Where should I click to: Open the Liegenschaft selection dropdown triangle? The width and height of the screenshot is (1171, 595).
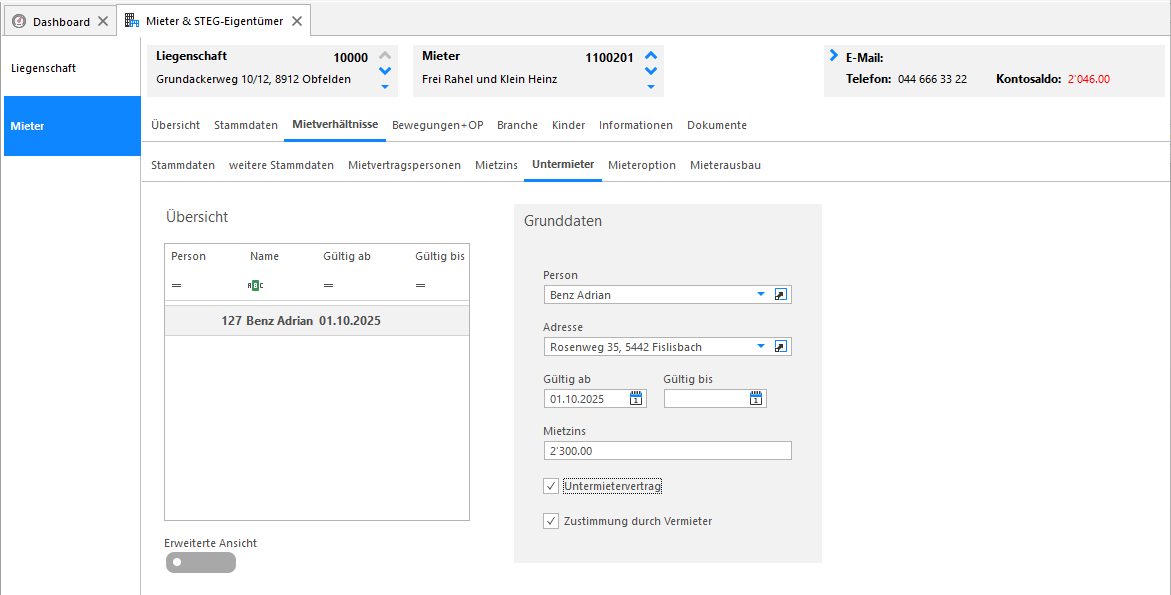tap(385, 87)
